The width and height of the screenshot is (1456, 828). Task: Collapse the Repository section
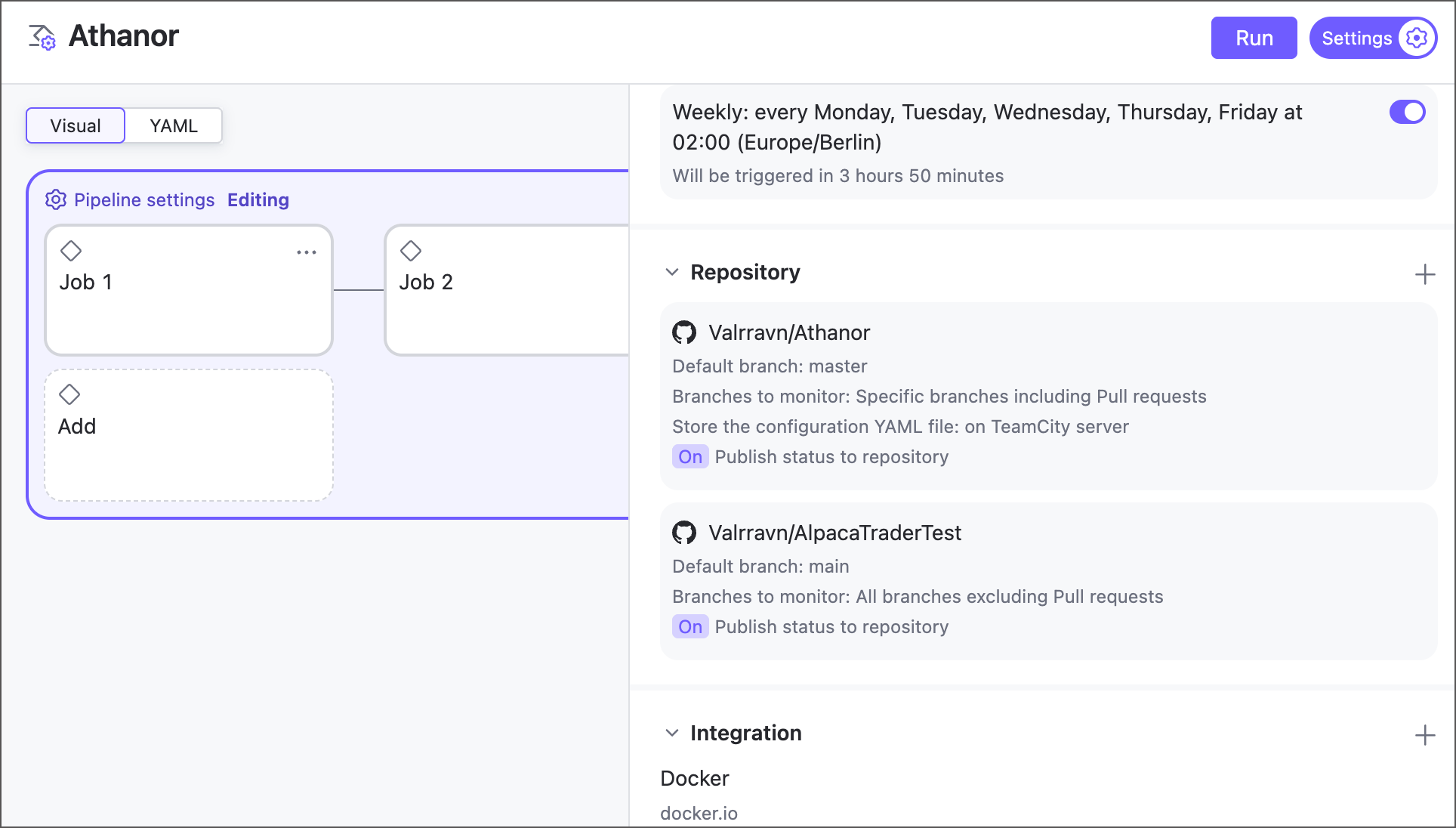(671, 272)
